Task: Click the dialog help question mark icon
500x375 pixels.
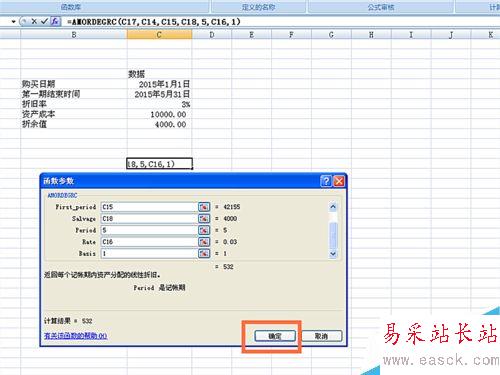Action: point(326,181)
